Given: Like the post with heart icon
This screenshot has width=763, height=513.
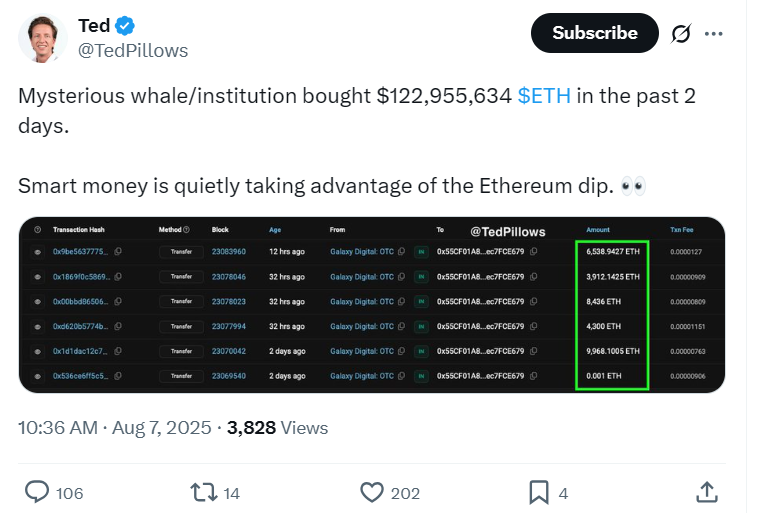Looking at the screenshot, I should coord(372,492).
